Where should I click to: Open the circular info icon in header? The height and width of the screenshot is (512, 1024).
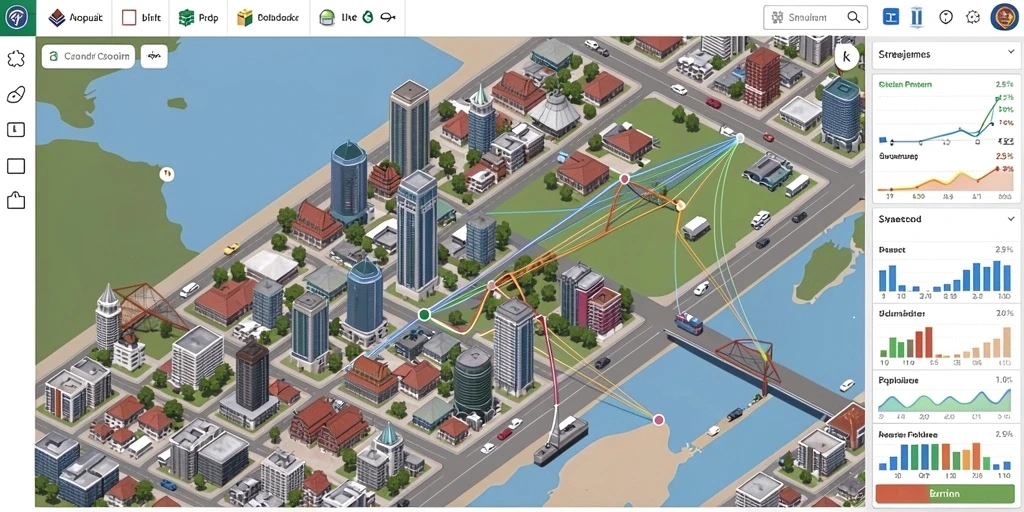point(946,18)
